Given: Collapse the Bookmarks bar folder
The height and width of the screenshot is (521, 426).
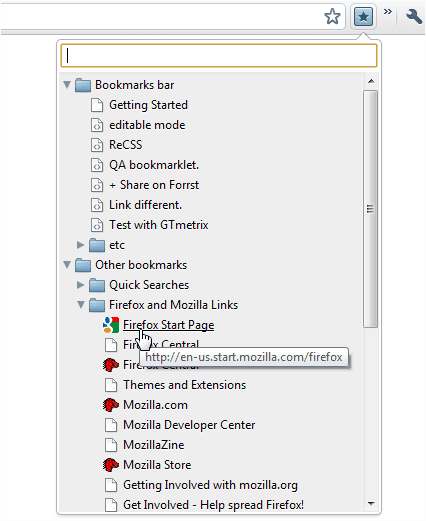Looking at the screenshot, I should [x=67, y=85].
